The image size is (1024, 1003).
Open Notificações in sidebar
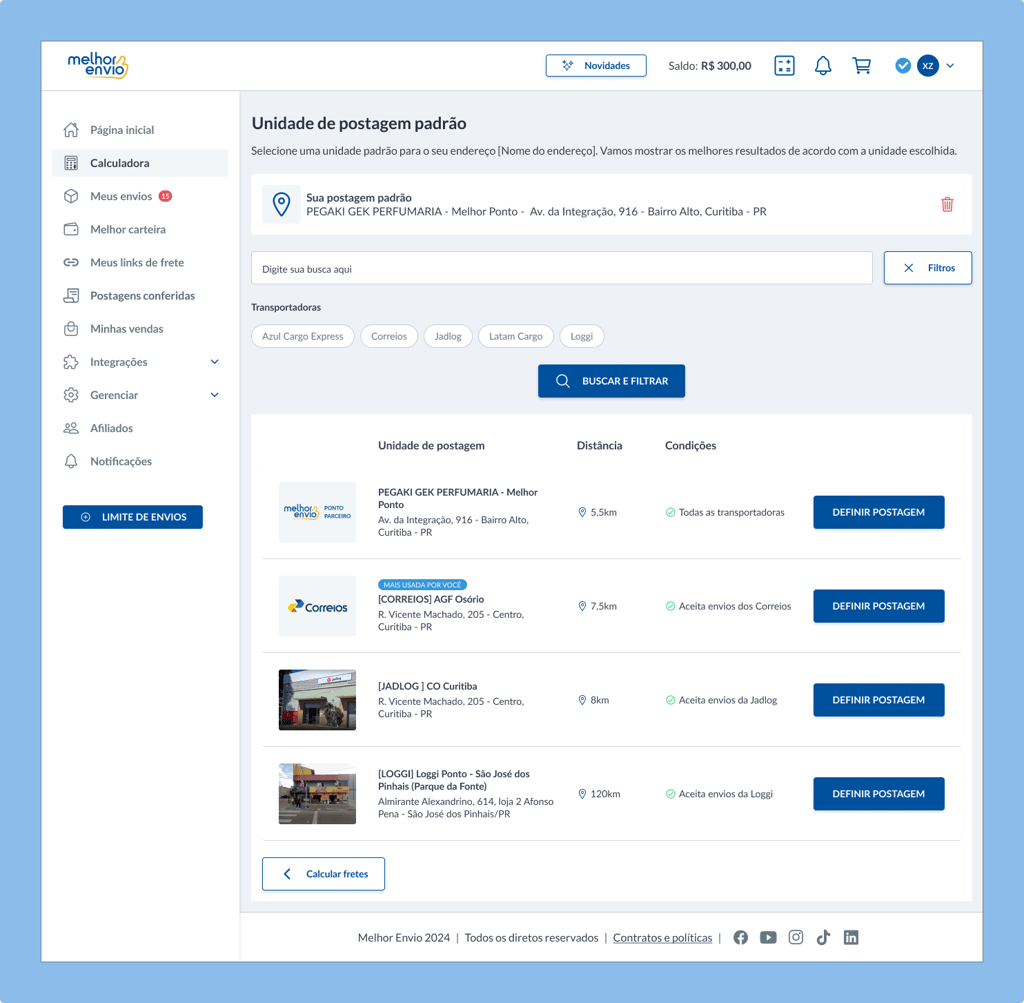click(x=140, y=462)
